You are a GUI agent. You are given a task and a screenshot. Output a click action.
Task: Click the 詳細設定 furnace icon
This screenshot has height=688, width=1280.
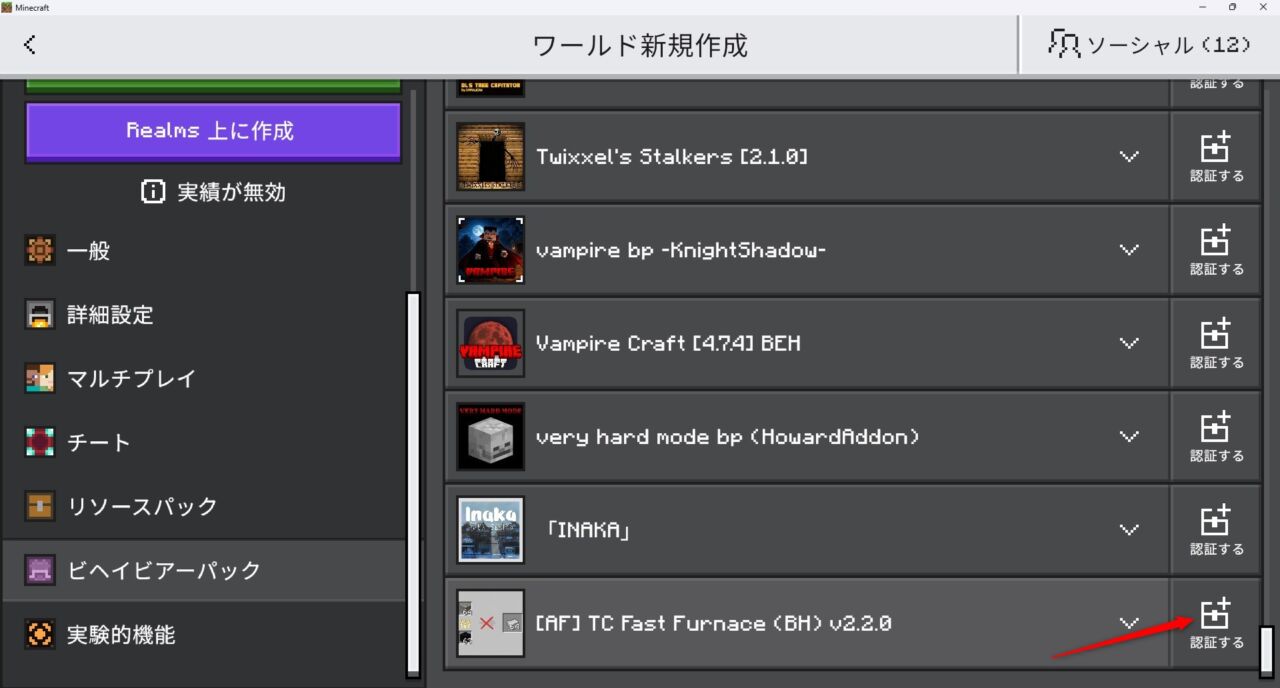[40, 315]
